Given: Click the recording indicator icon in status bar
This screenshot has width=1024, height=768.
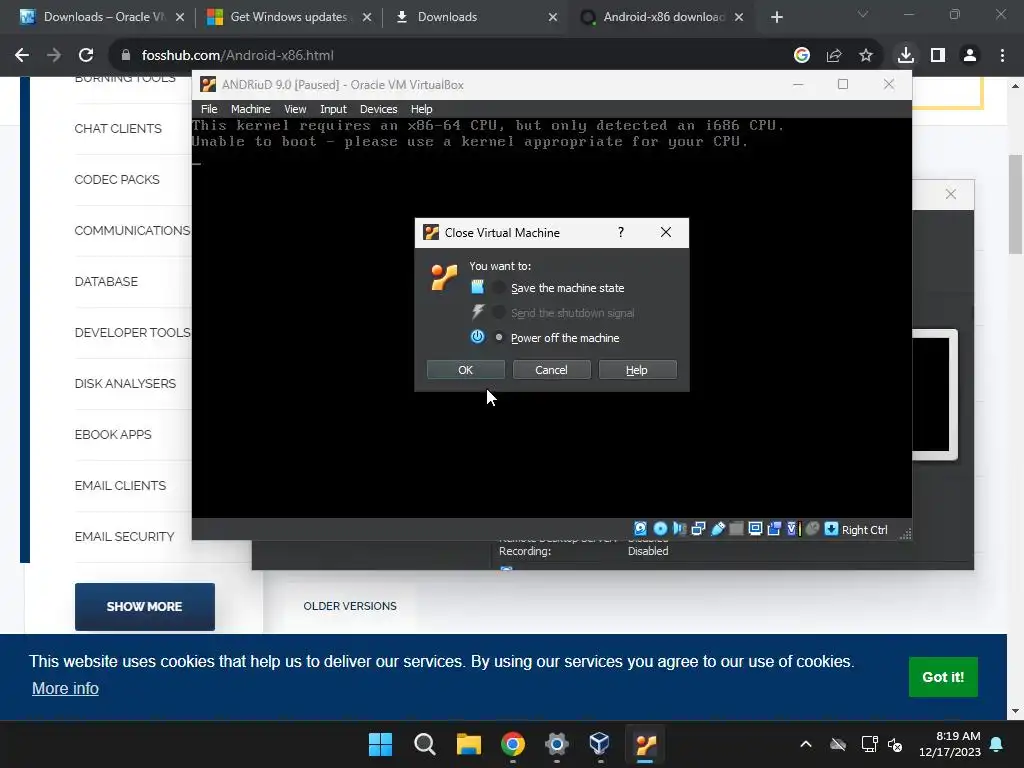Looking at the screenshot, I should tap(774, 529).
